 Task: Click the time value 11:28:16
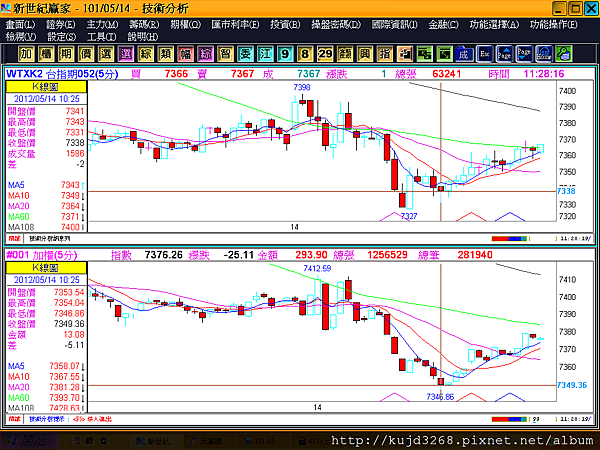[543, 74]
